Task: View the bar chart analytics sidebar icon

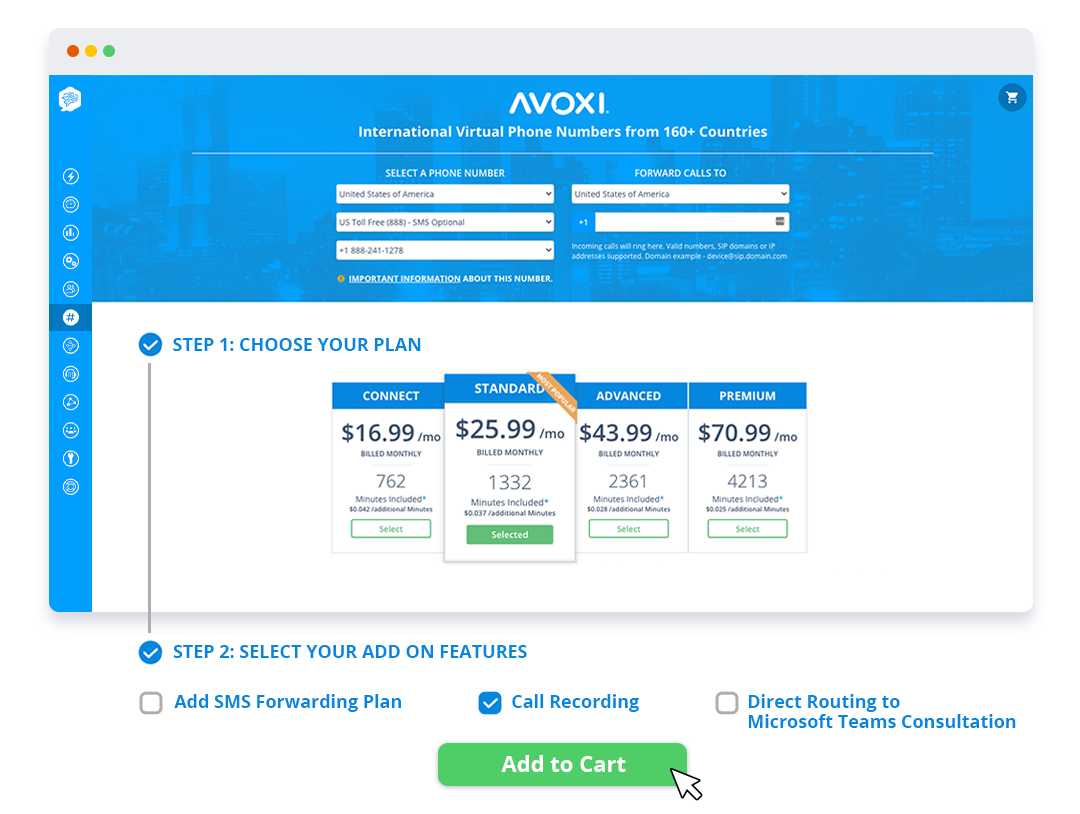Action: click(x=70, y=232)
